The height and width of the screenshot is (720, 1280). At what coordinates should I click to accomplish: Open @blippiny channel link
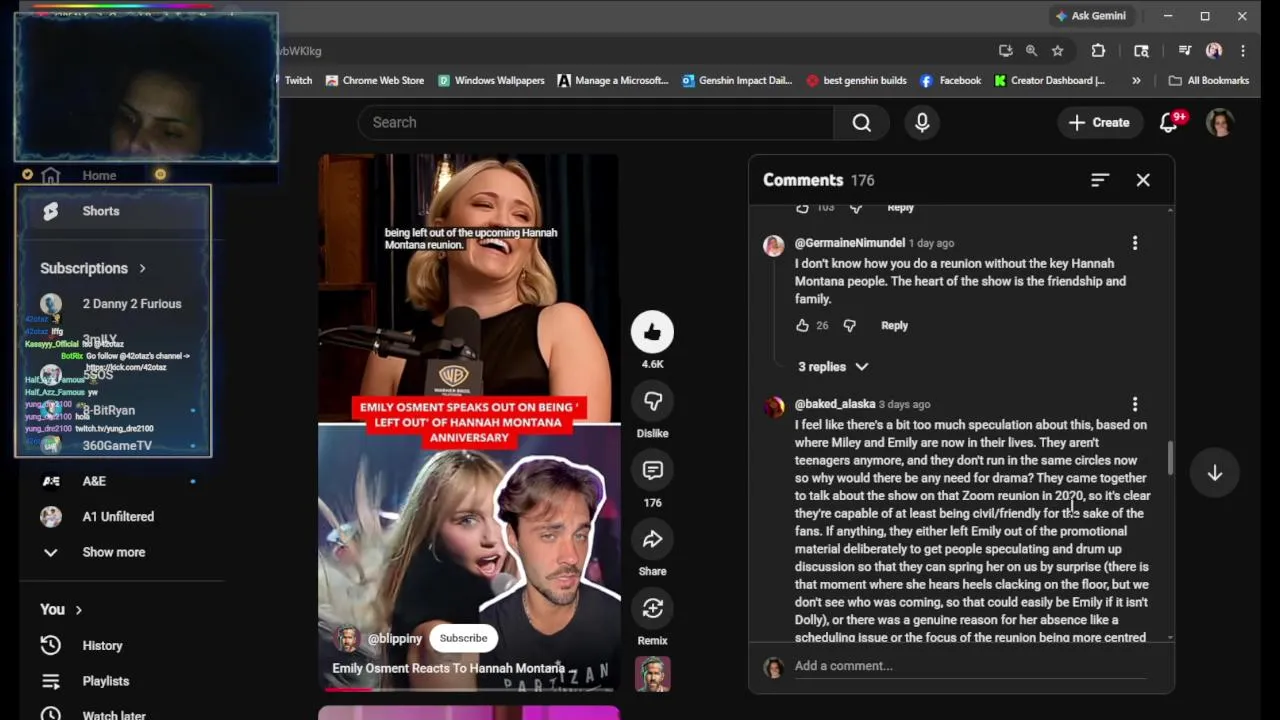coord(394,639)
